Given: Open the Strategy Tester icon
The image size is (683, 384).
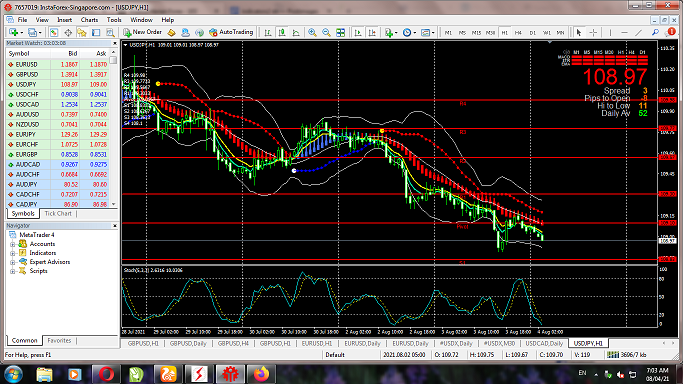Looking at the screenshot, I should pos(110,32).
